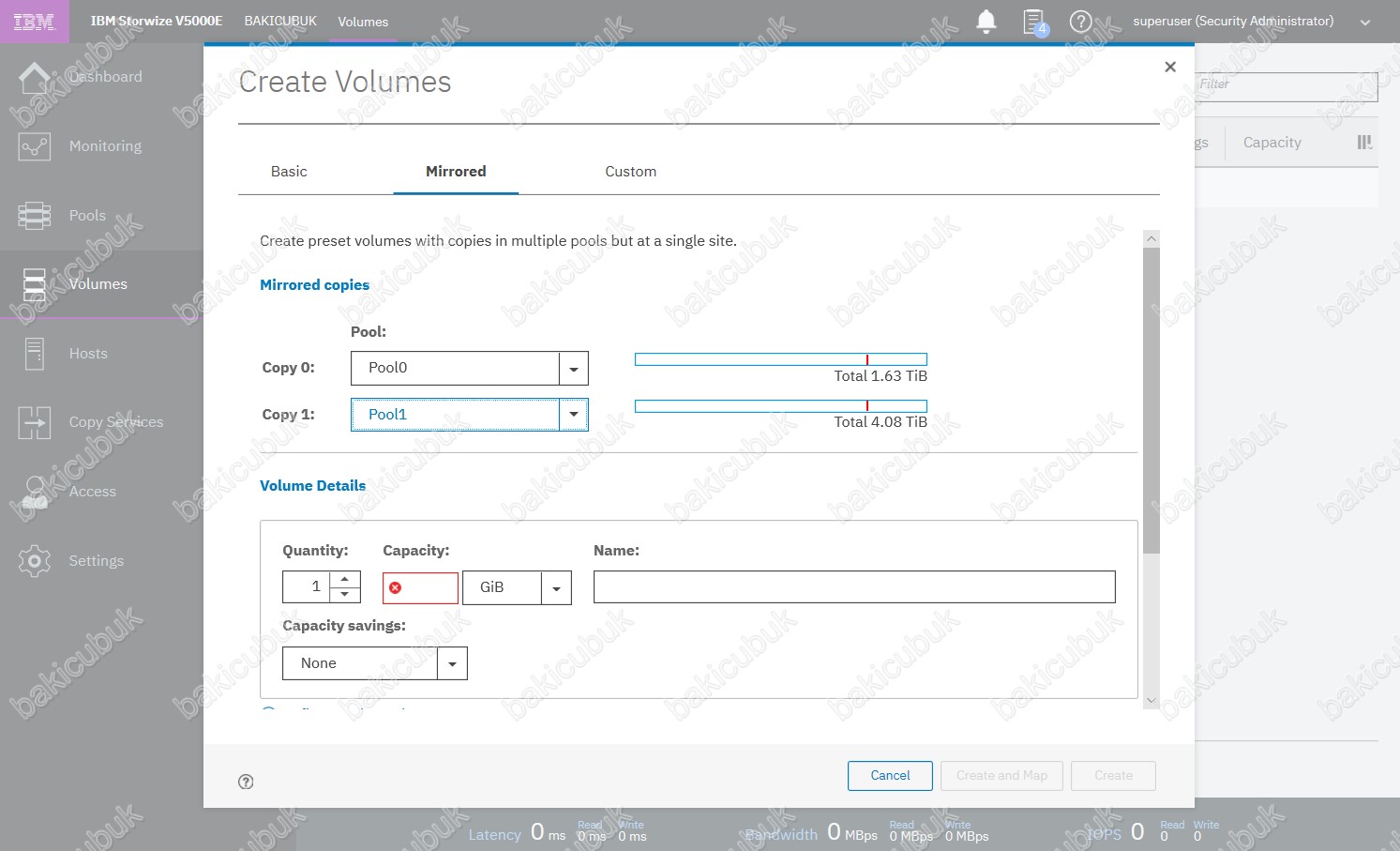Screen dimensions: 1400x851
Task: Click the Mirrored copies heading link
Action: click(314, 285)
